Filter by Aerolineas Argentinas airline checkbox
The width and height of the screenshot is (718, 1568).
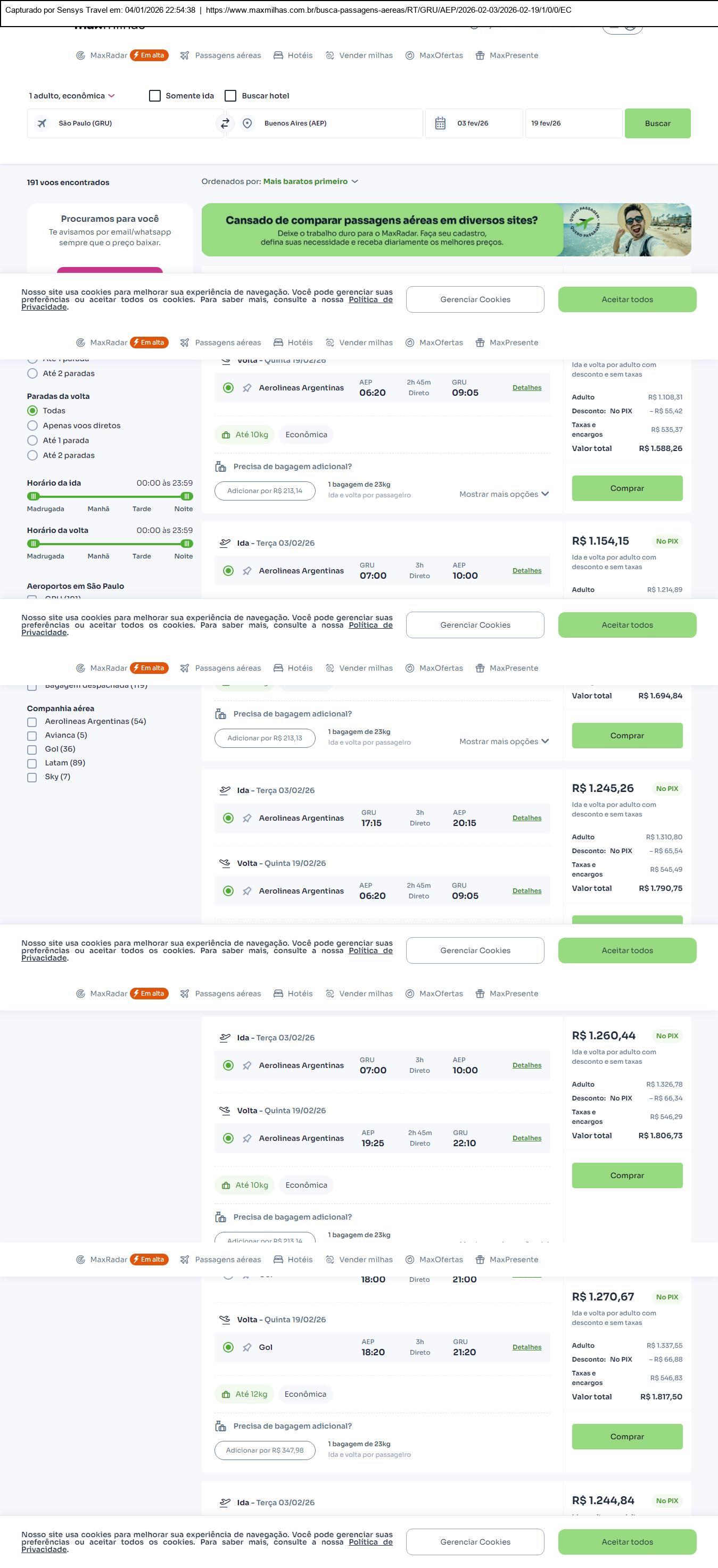[x=32, y=722]
